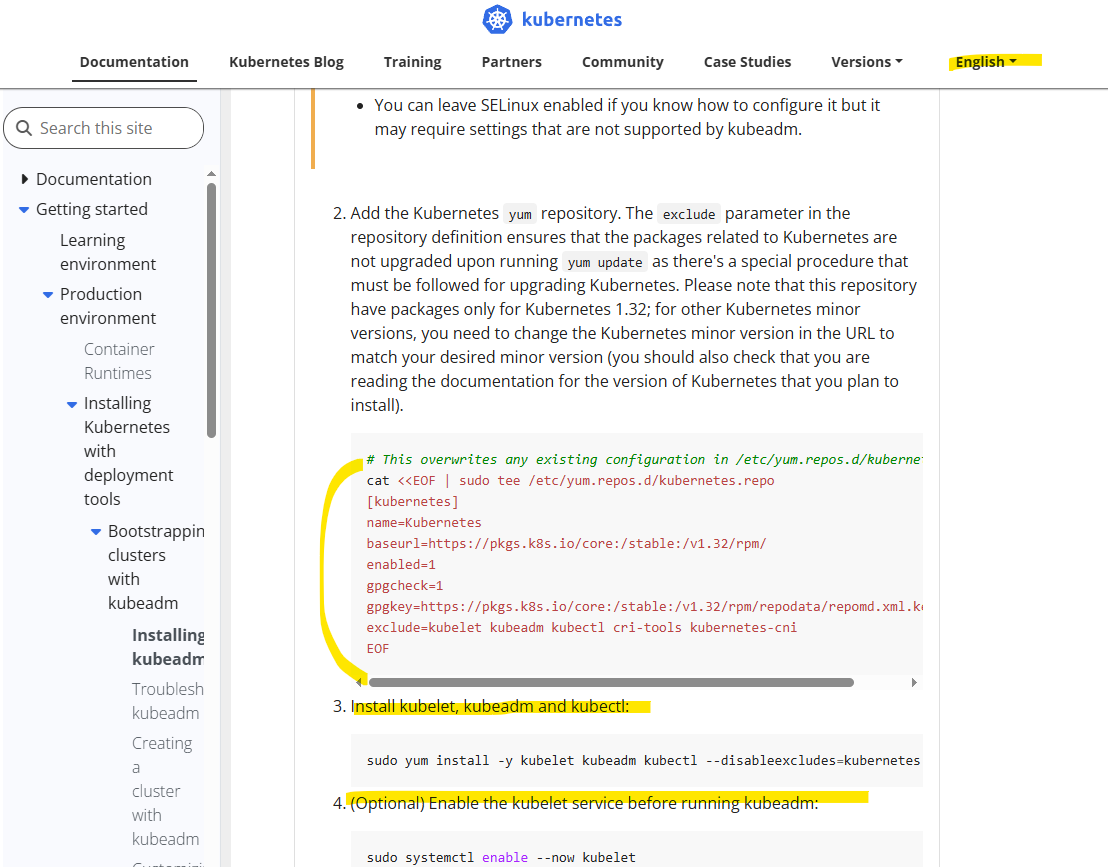This screenshot has height=867, width=1108.
Task: Click the inline 'yum' code text
Action: pyautogui.click(x=520, y=214)
